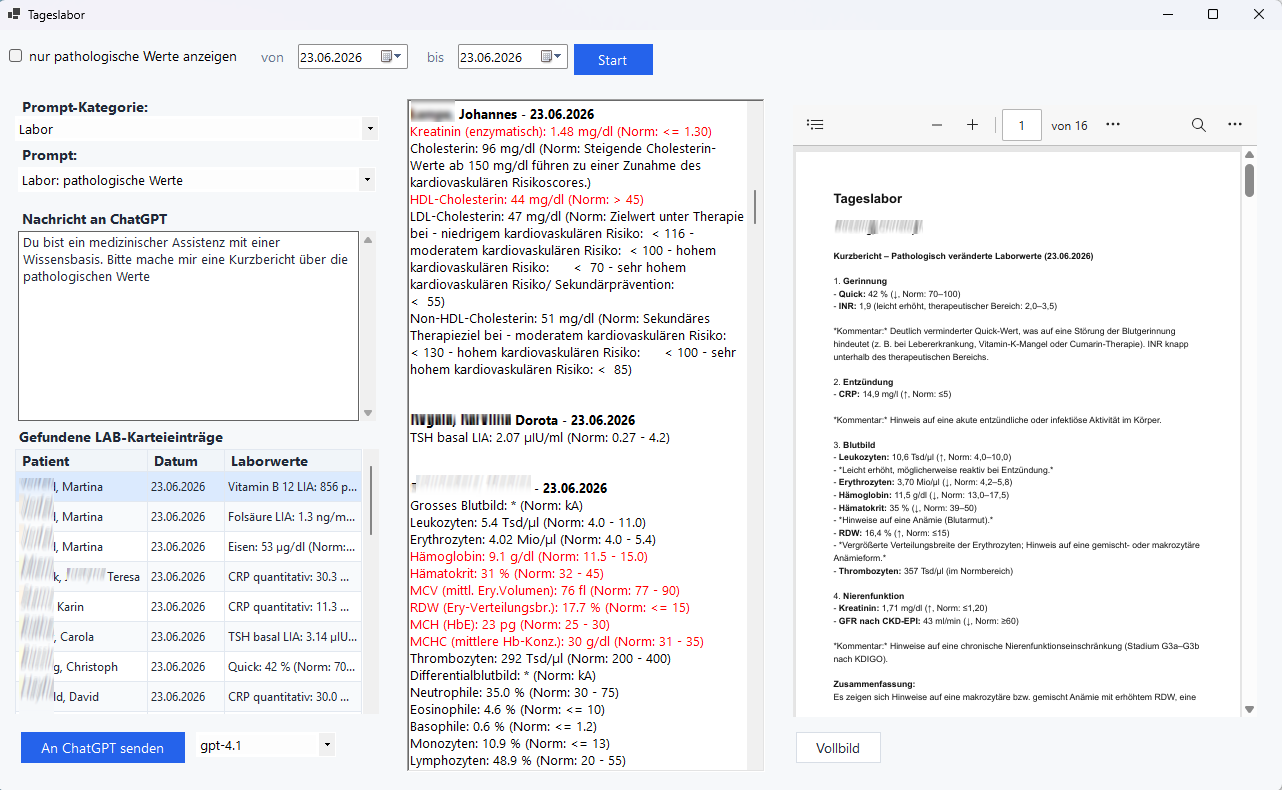This screenshot has height=790, width=1282.
Task: Click the Start button
Action: [613, 60]
